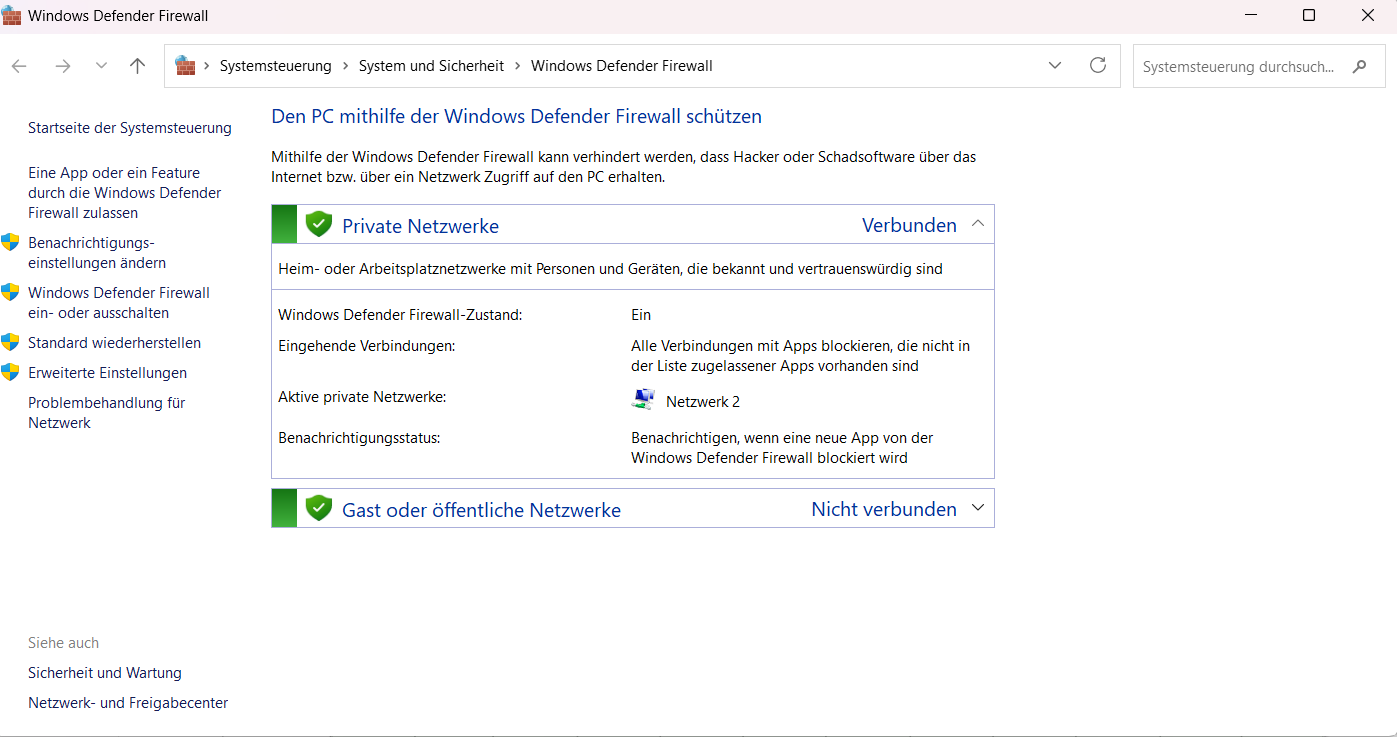
Task: Click green shield icon of Private Netzwerke
Action: tap(319, 224)
